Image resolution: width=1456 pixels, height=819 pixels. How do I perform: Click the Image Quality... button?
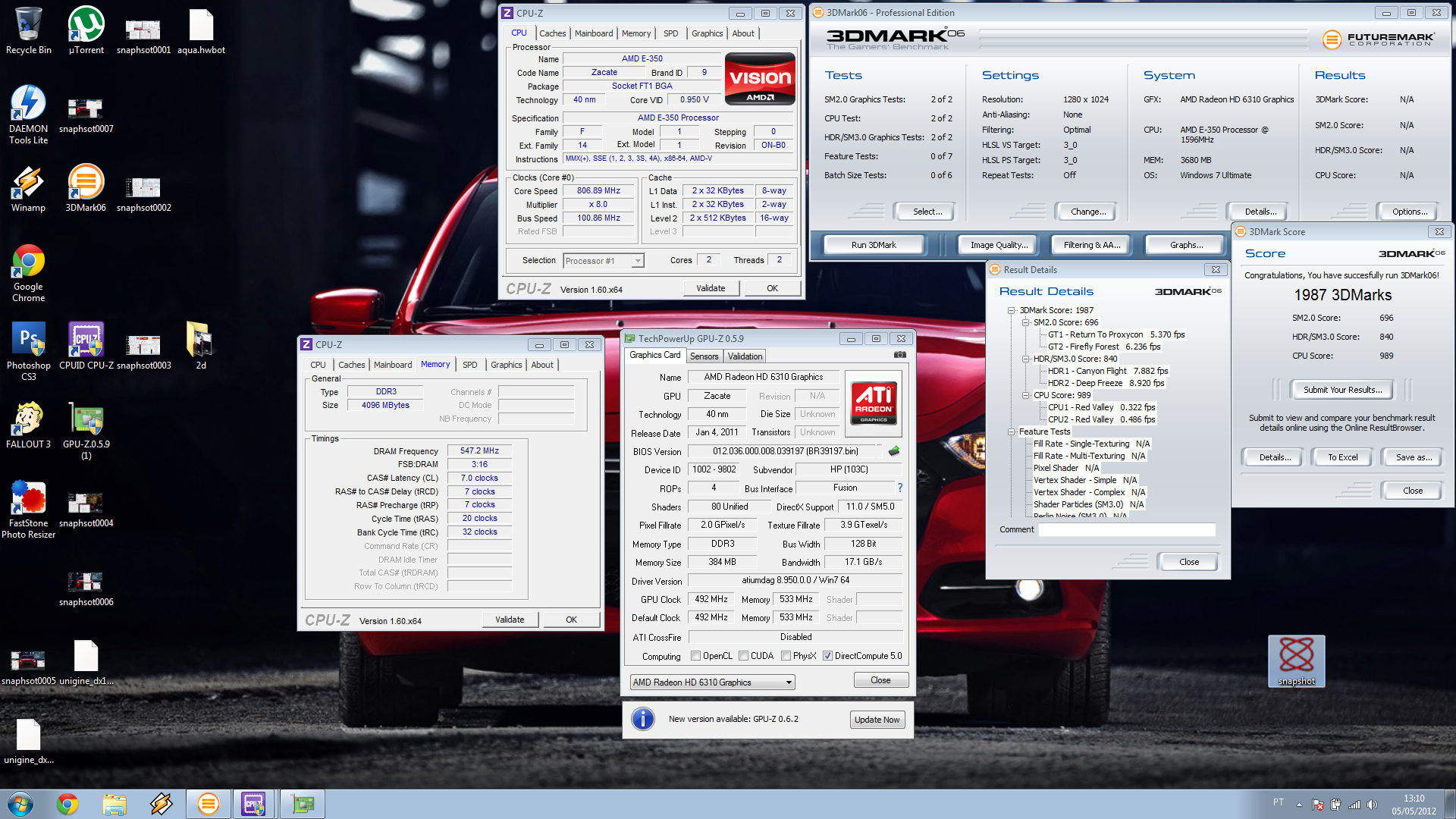coord(999,245)
